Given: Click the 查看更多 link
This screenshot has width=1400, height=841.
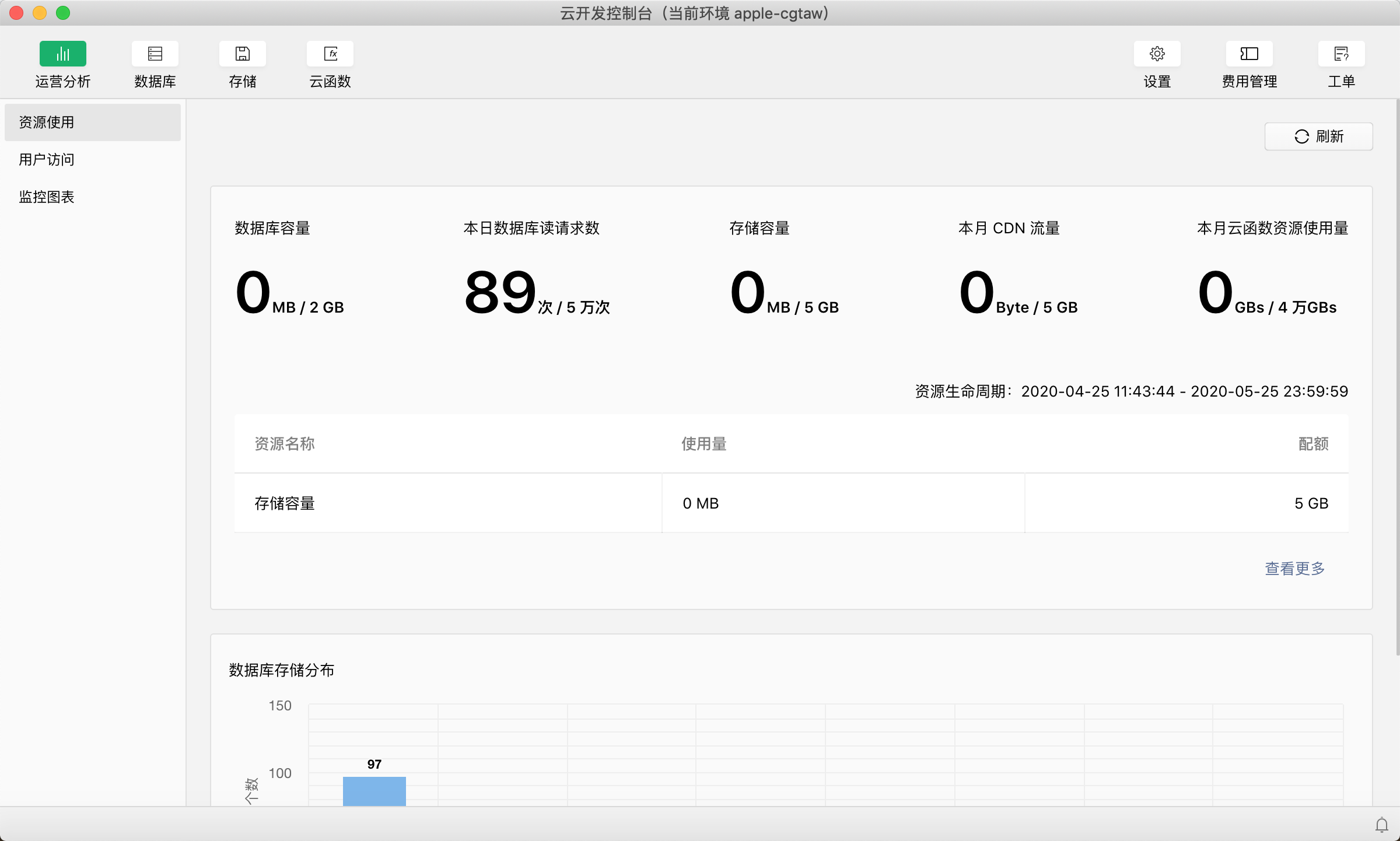Looking at the screenshot, I should coord(1294,568).
